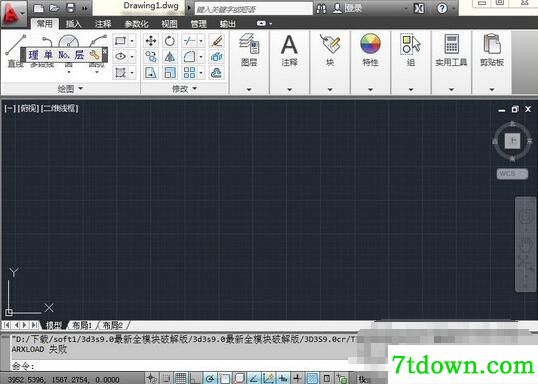Select the Line (直线) draw tool
538x384 pixels.
15,51
